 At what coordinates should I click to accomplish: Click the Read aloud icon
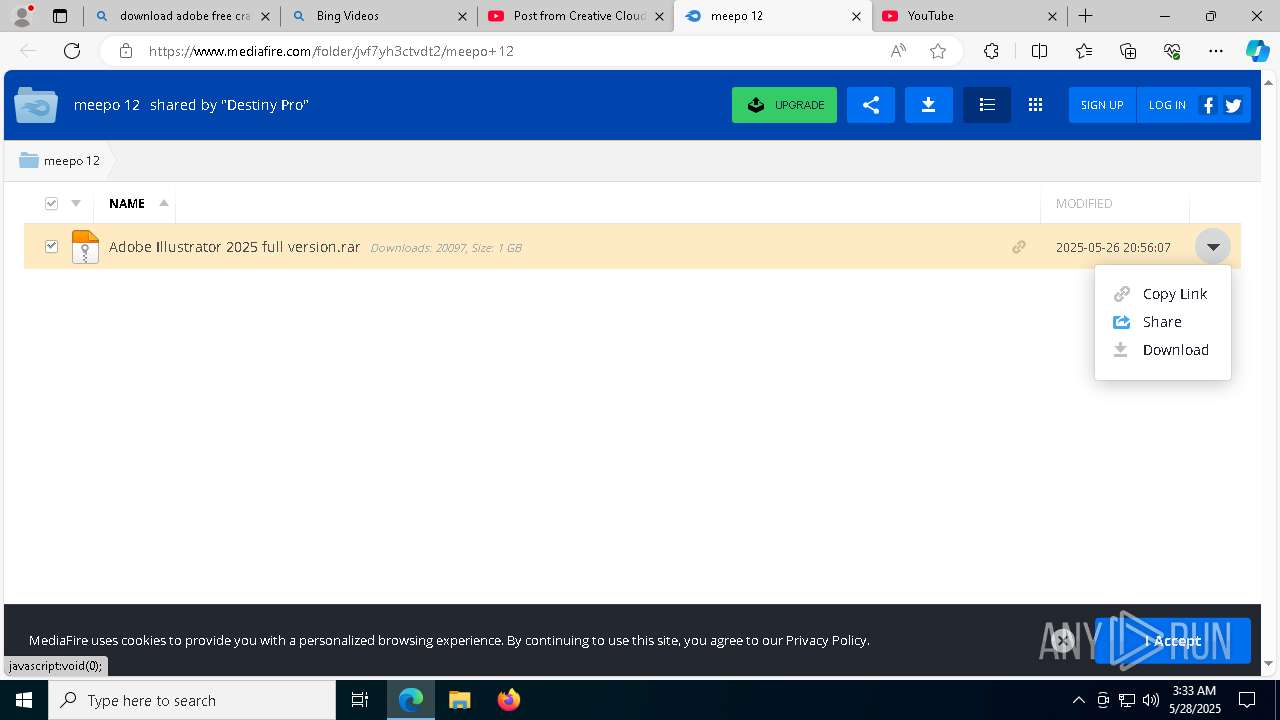click(x=898, y=51)
